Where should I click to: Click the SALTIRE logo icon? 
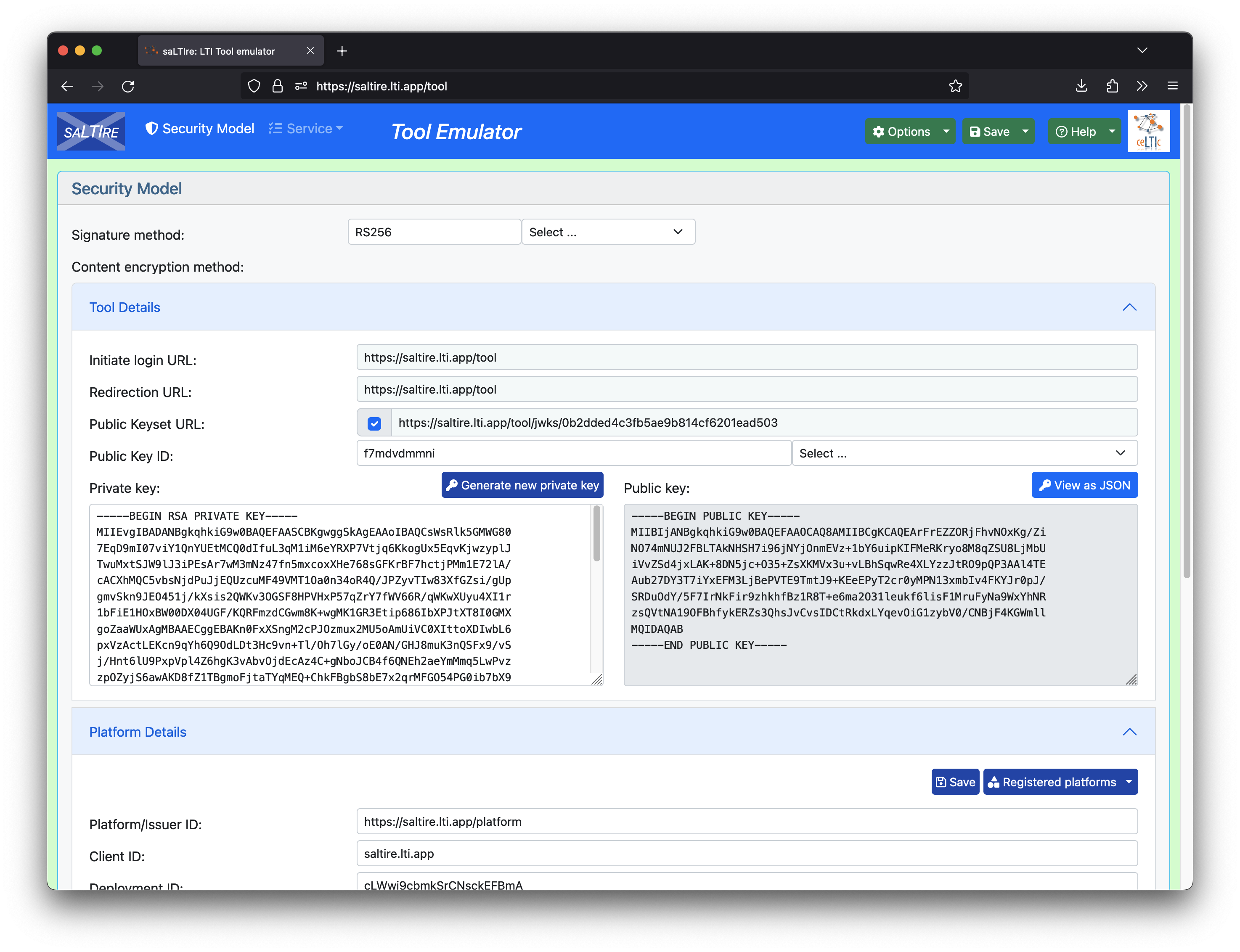coord(91,131)
